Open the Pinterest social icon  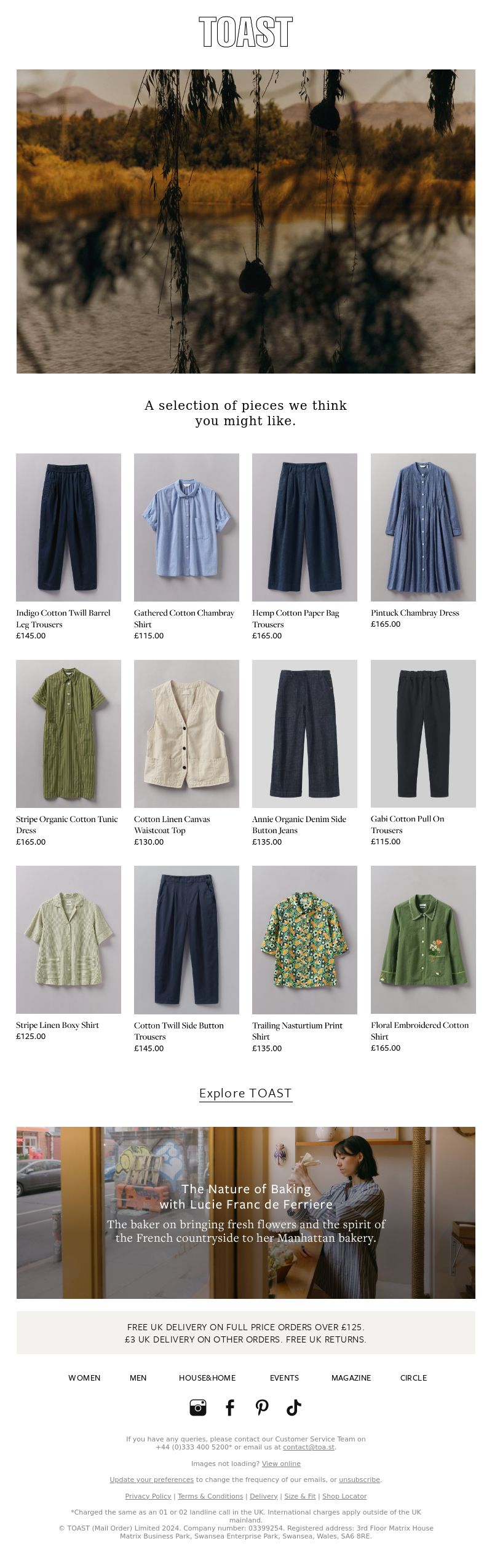(x=262, y=1407)
